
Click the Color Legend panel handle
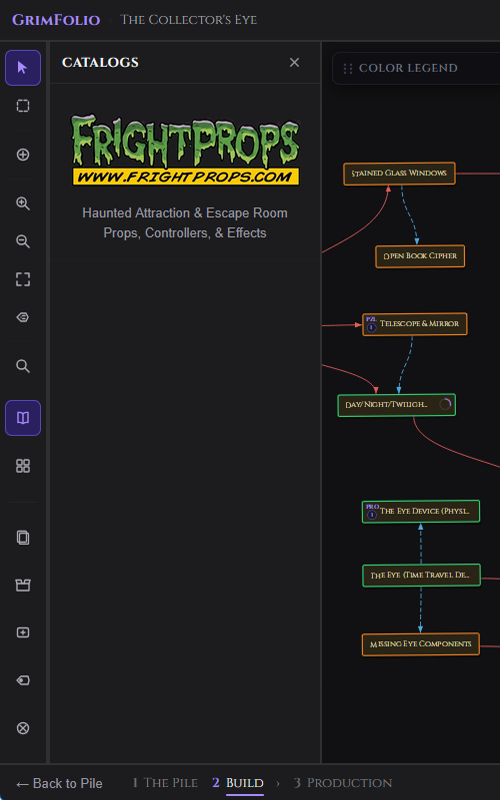(348, 68)
